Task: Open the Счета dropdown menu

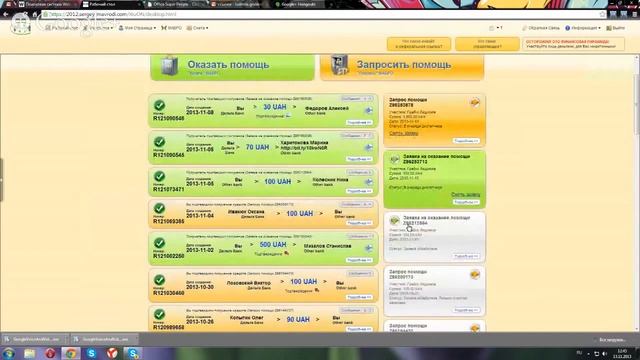Action: tap(198, 28)
